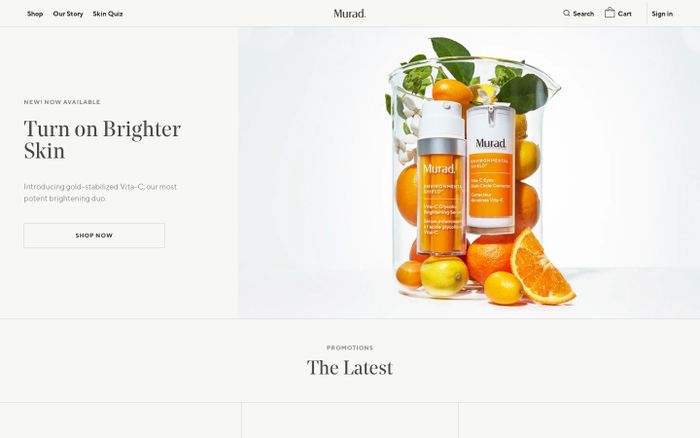The height and width of the screenshot is (438, 700).
Task: Click the Cart text label
Action: tap(625, 14)
